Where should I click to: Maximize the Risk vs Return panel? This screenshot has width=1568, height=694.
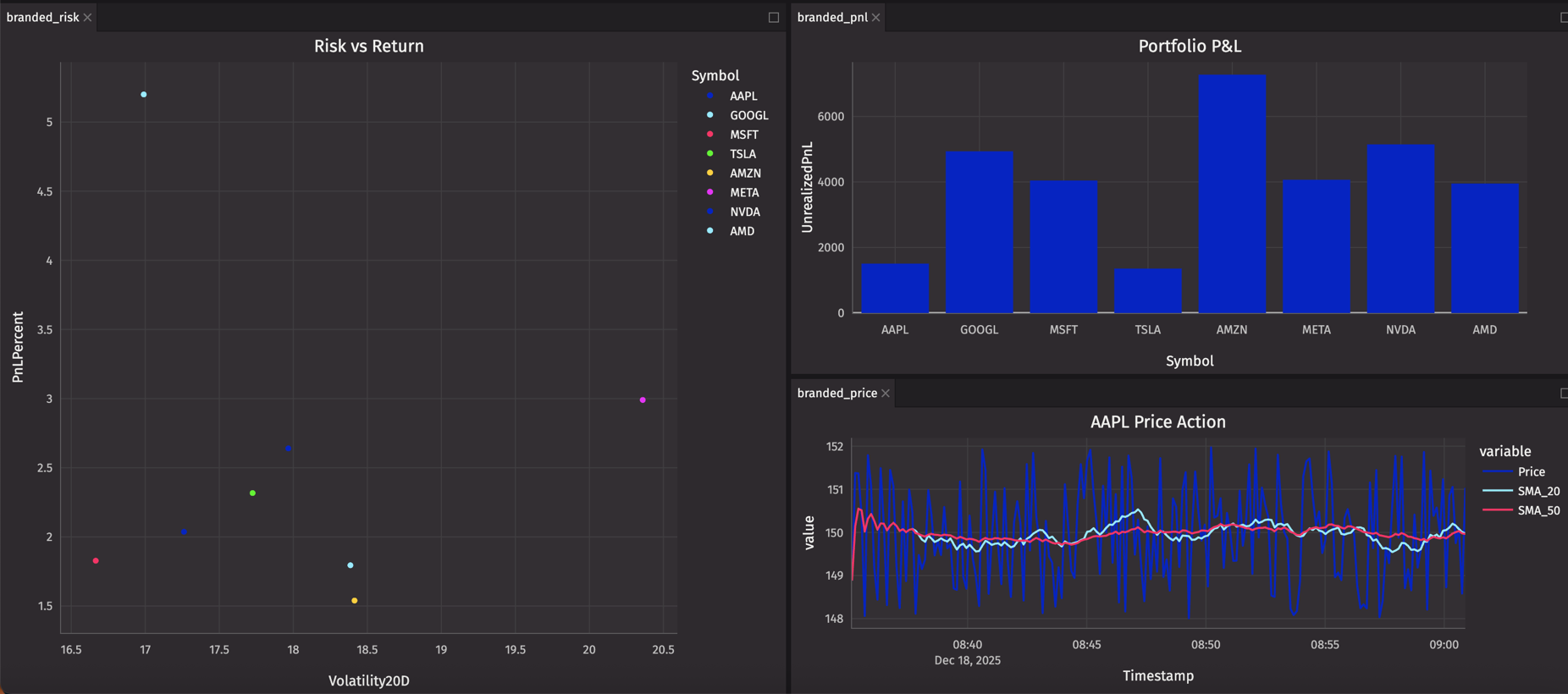773,18
